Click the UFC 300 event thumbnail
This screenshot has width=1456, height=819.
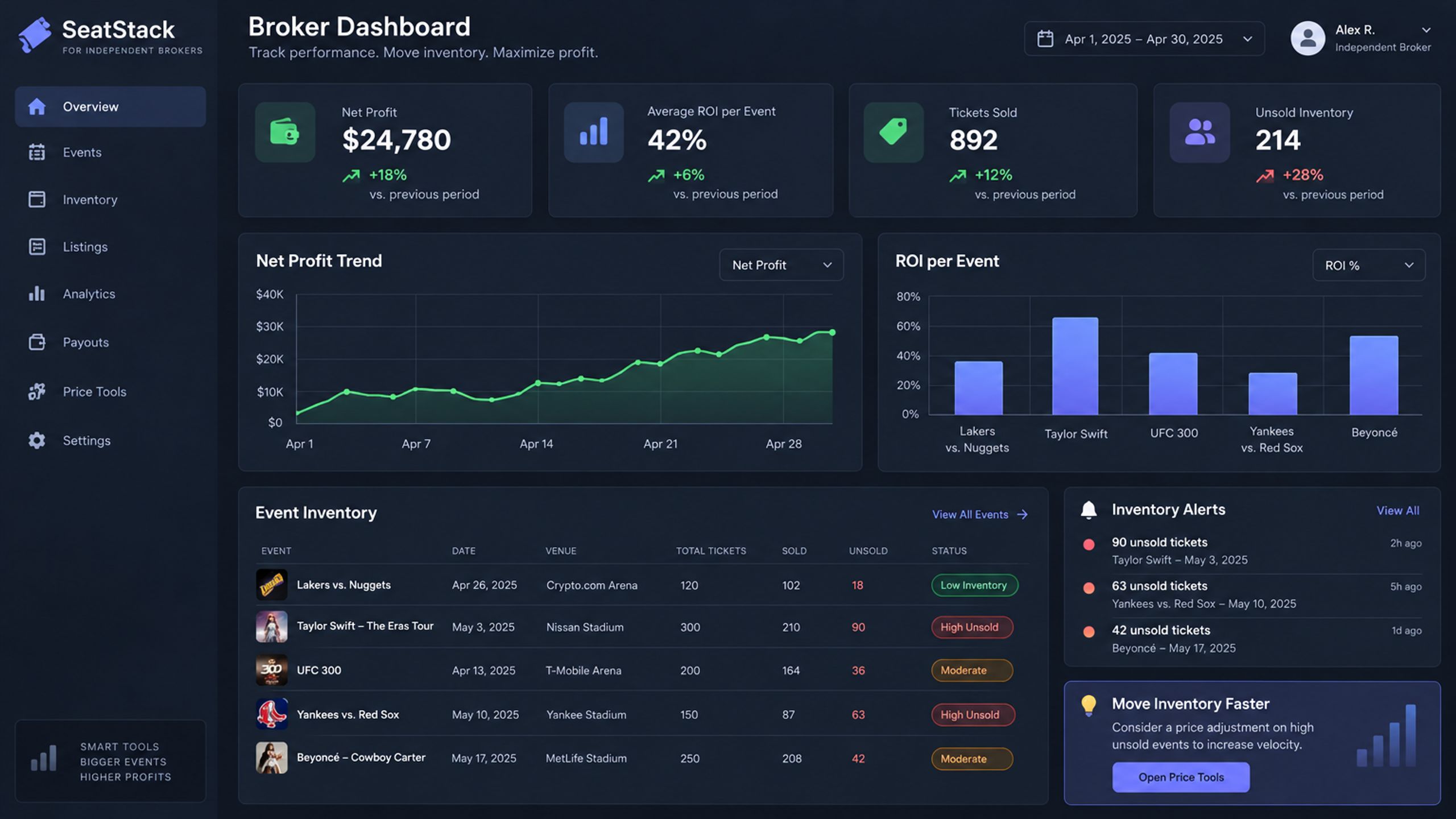[271, 670]
